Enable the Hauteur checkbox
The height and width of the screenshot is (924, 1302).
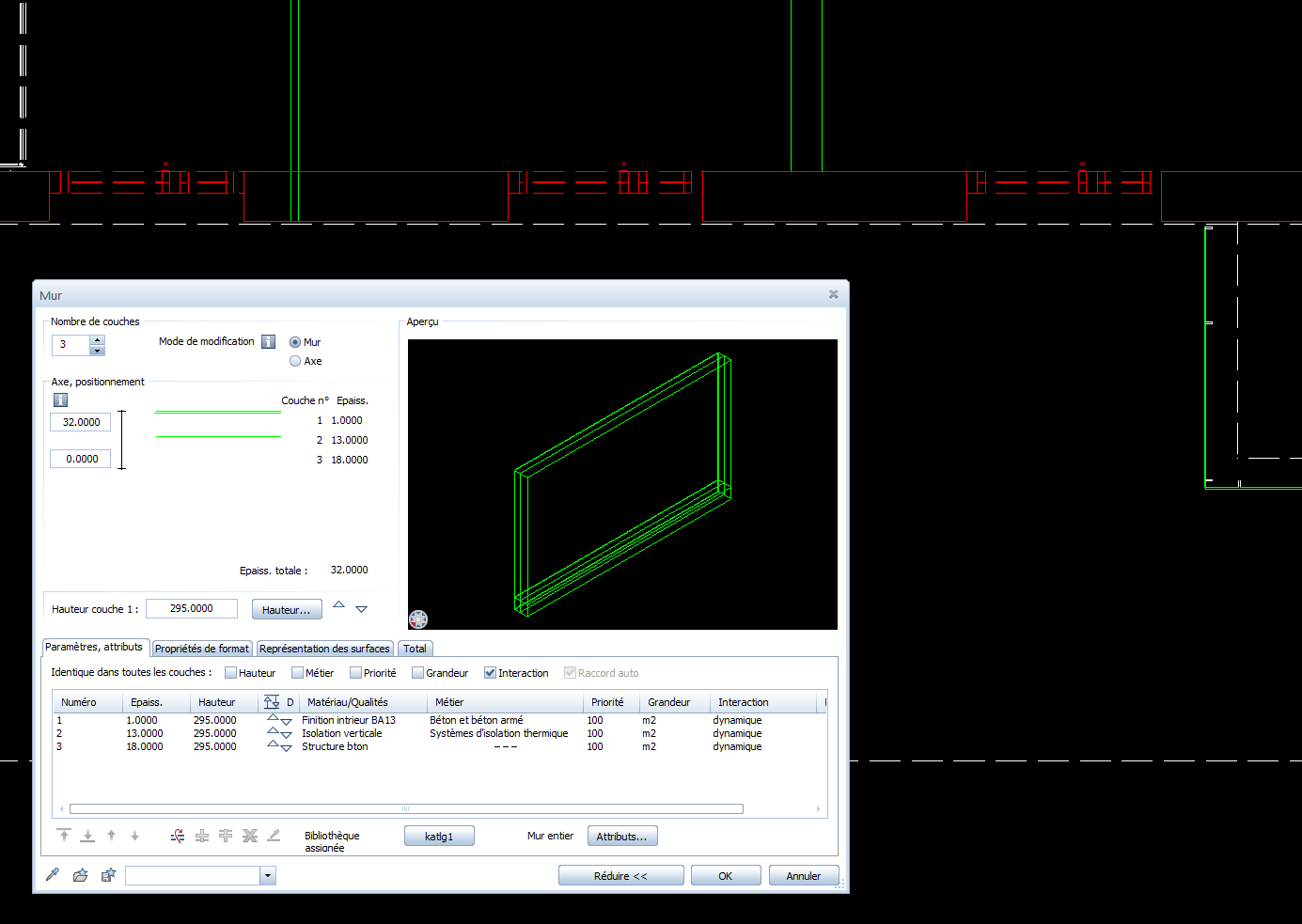point(230,673)
